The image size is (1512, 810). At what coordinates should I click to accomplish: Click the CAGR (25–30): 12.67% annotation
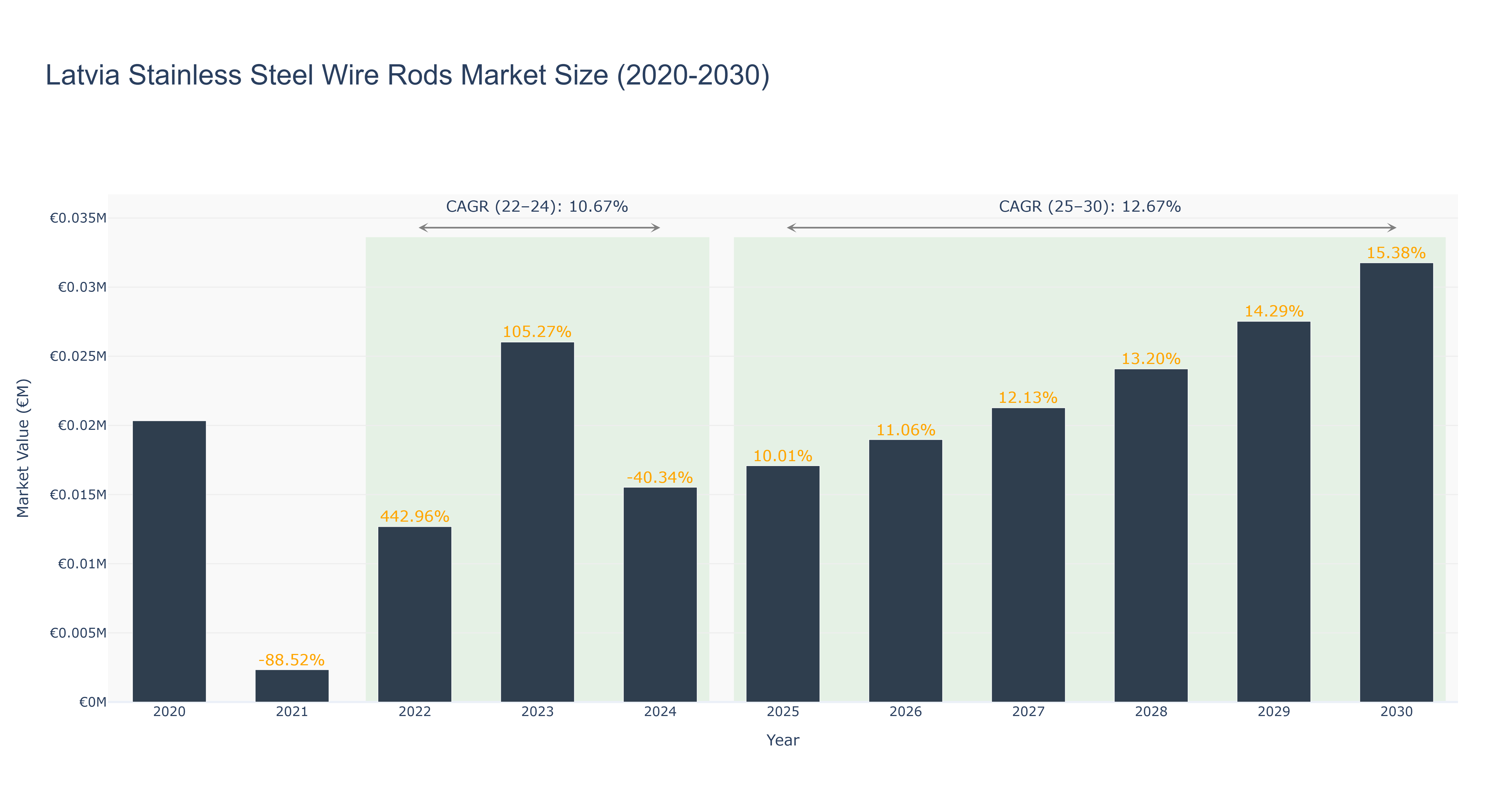pos(1090,207)
